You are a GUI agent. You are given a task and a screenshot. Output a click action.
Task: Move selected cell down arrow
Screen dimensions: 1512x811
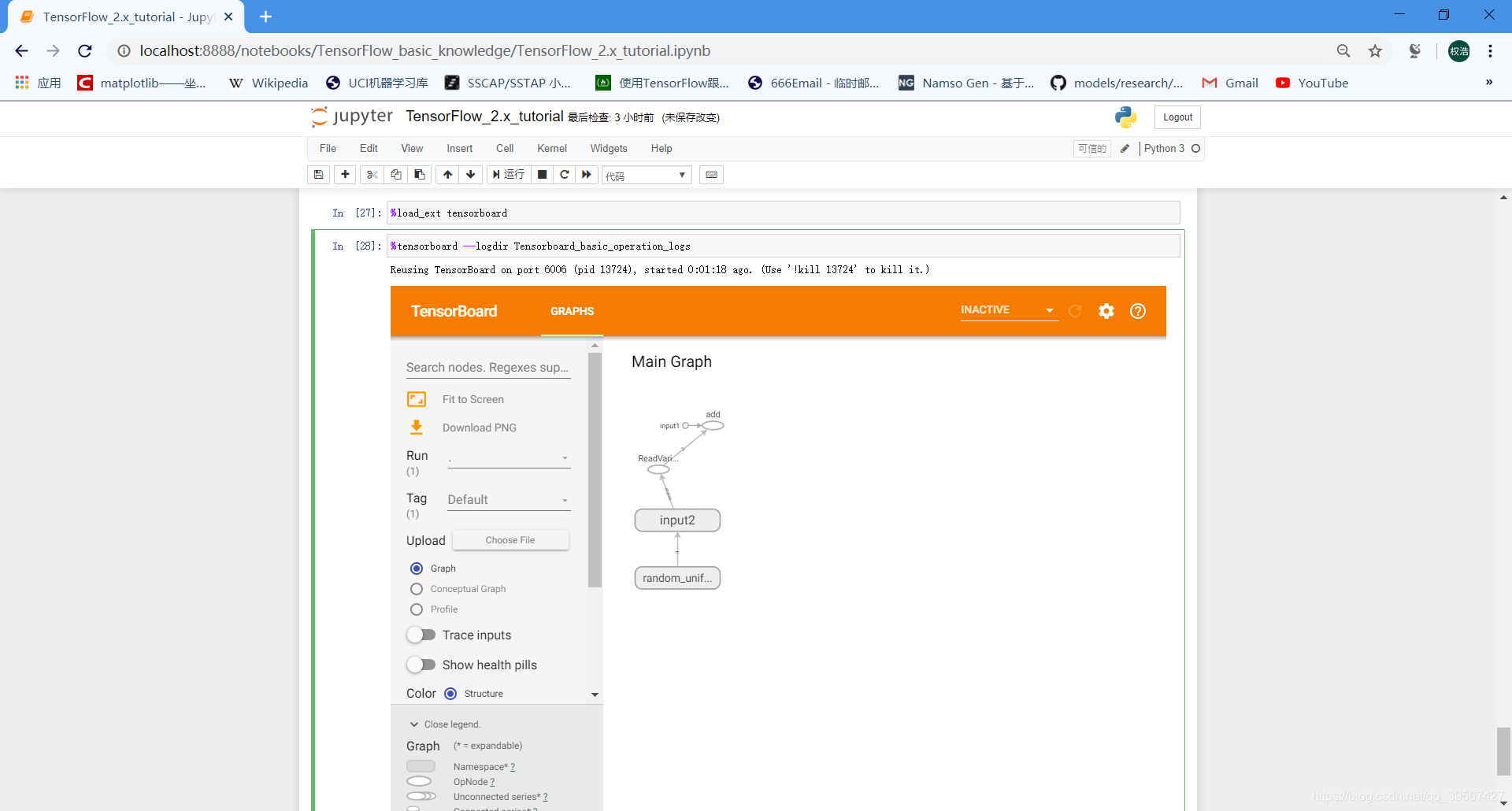471,175
